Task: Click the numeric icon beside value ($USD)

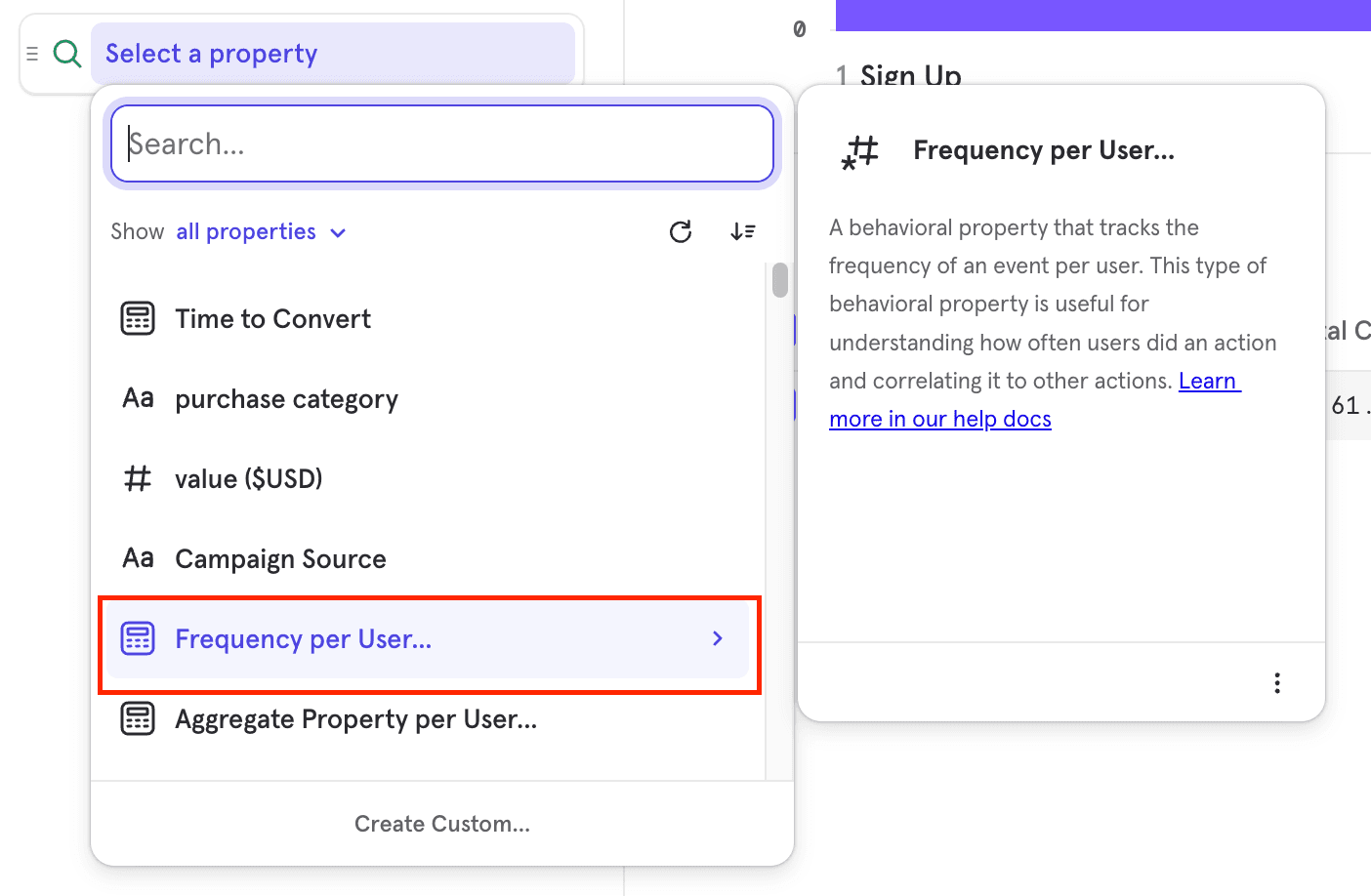Action: coord(138,478)
